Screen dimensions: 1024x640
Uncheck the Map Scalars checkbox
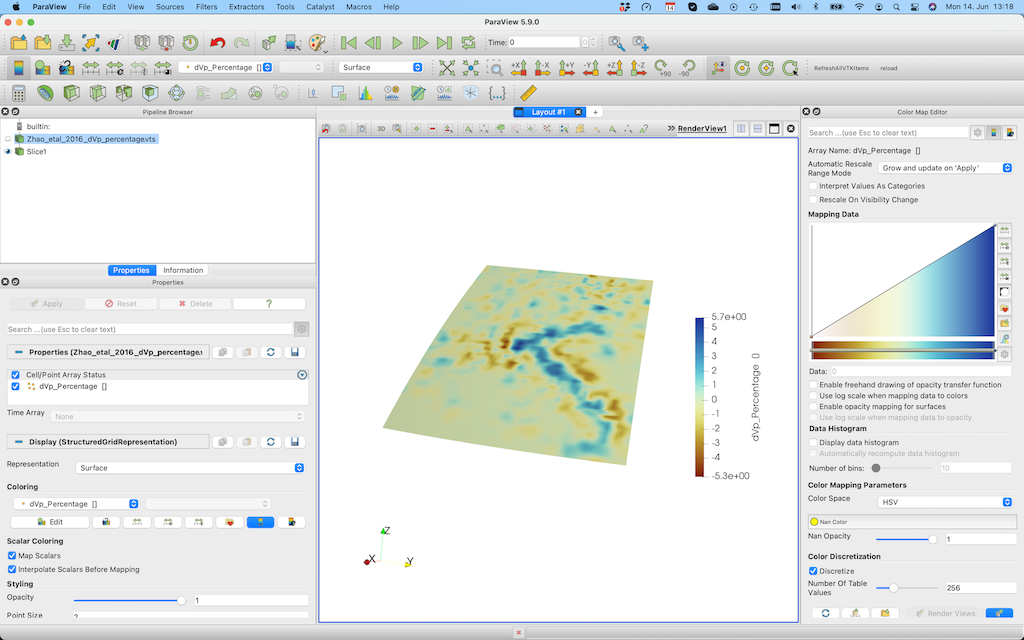(12, 555)
